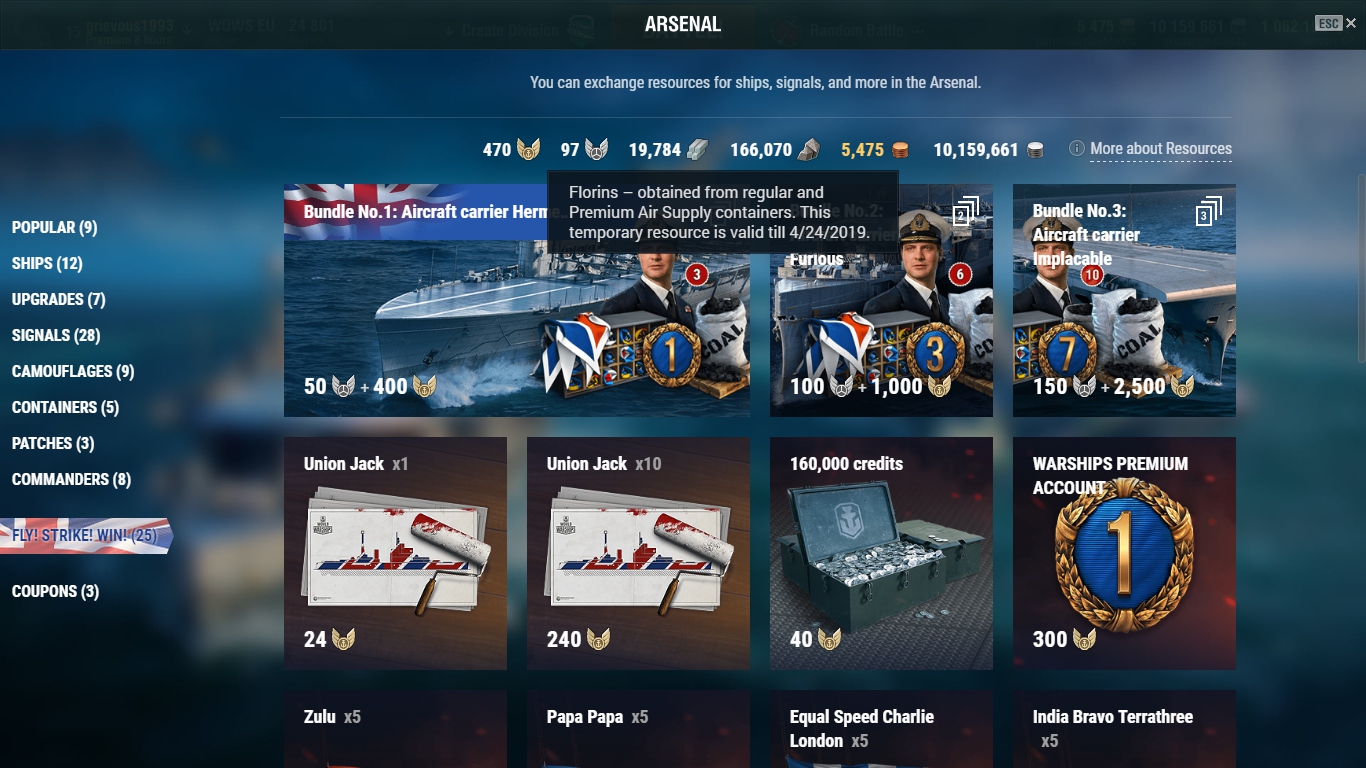Open the CAMOUFLAGES (9) category
Image resolution: width=1366 pixels, height=768 pixels.
click(x=73, y=372)
